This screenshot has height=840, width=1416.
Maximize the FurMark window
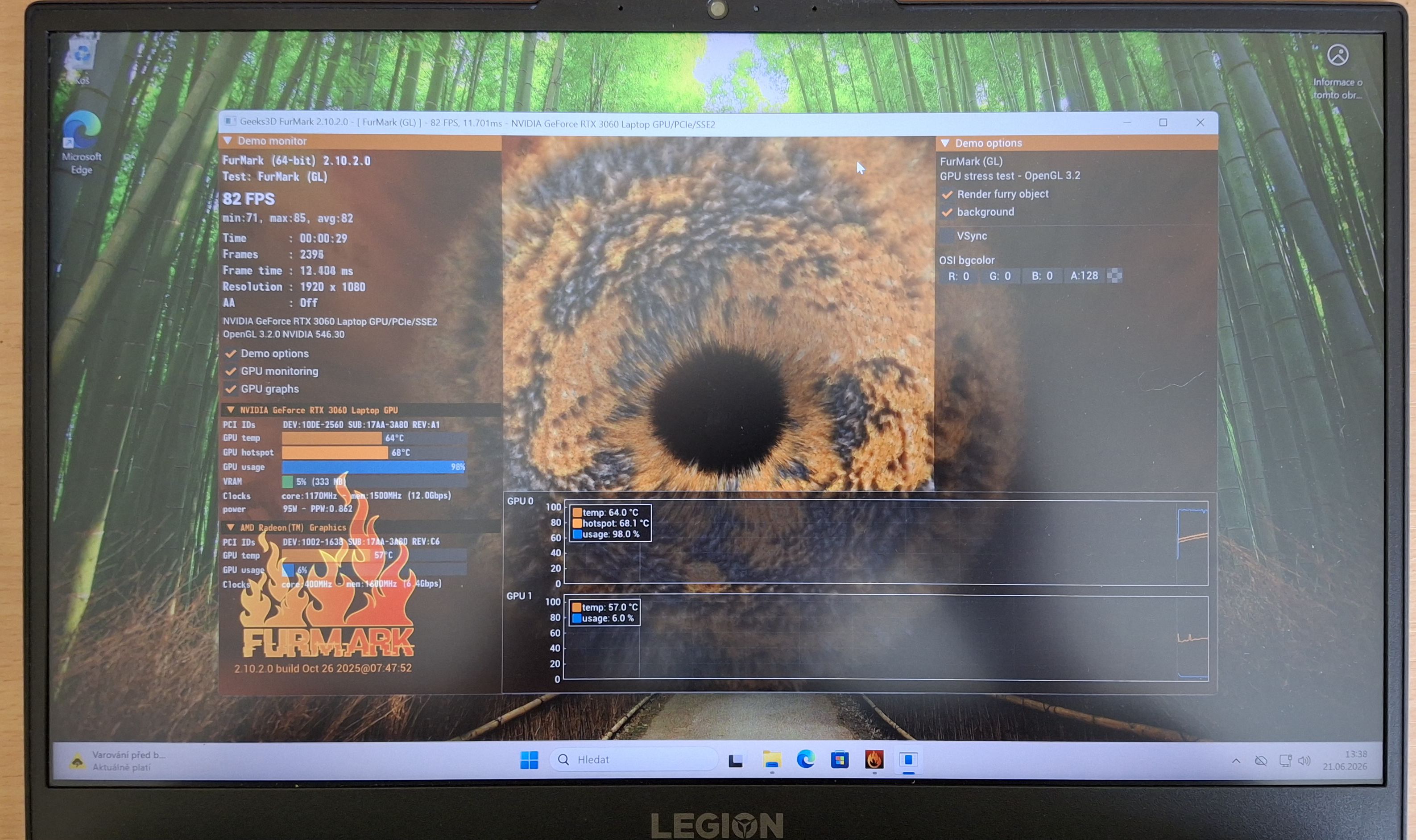coord(1163,122)
